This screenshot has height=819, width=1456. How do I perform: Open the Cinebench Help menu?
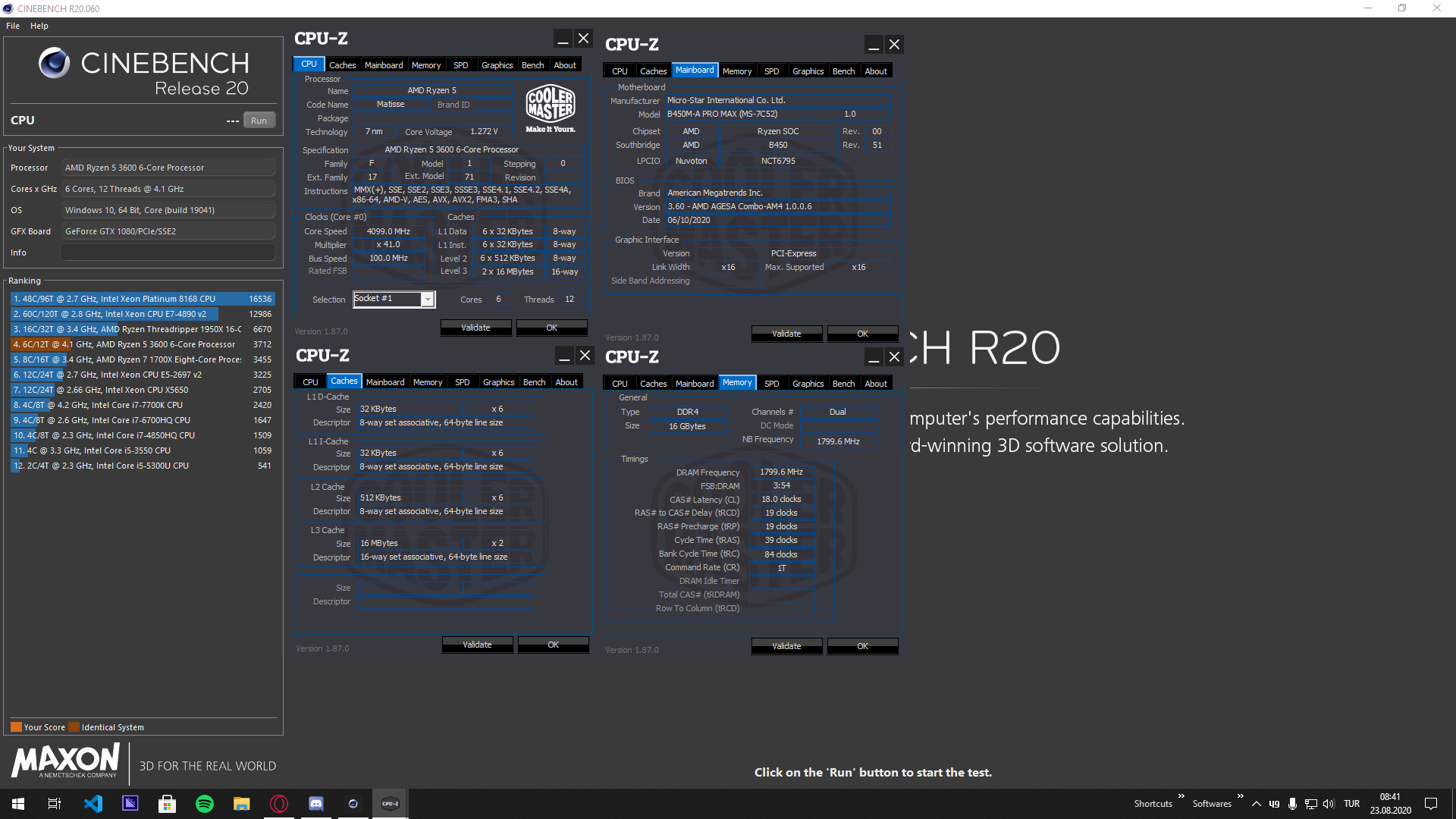[x=39, y=26]
